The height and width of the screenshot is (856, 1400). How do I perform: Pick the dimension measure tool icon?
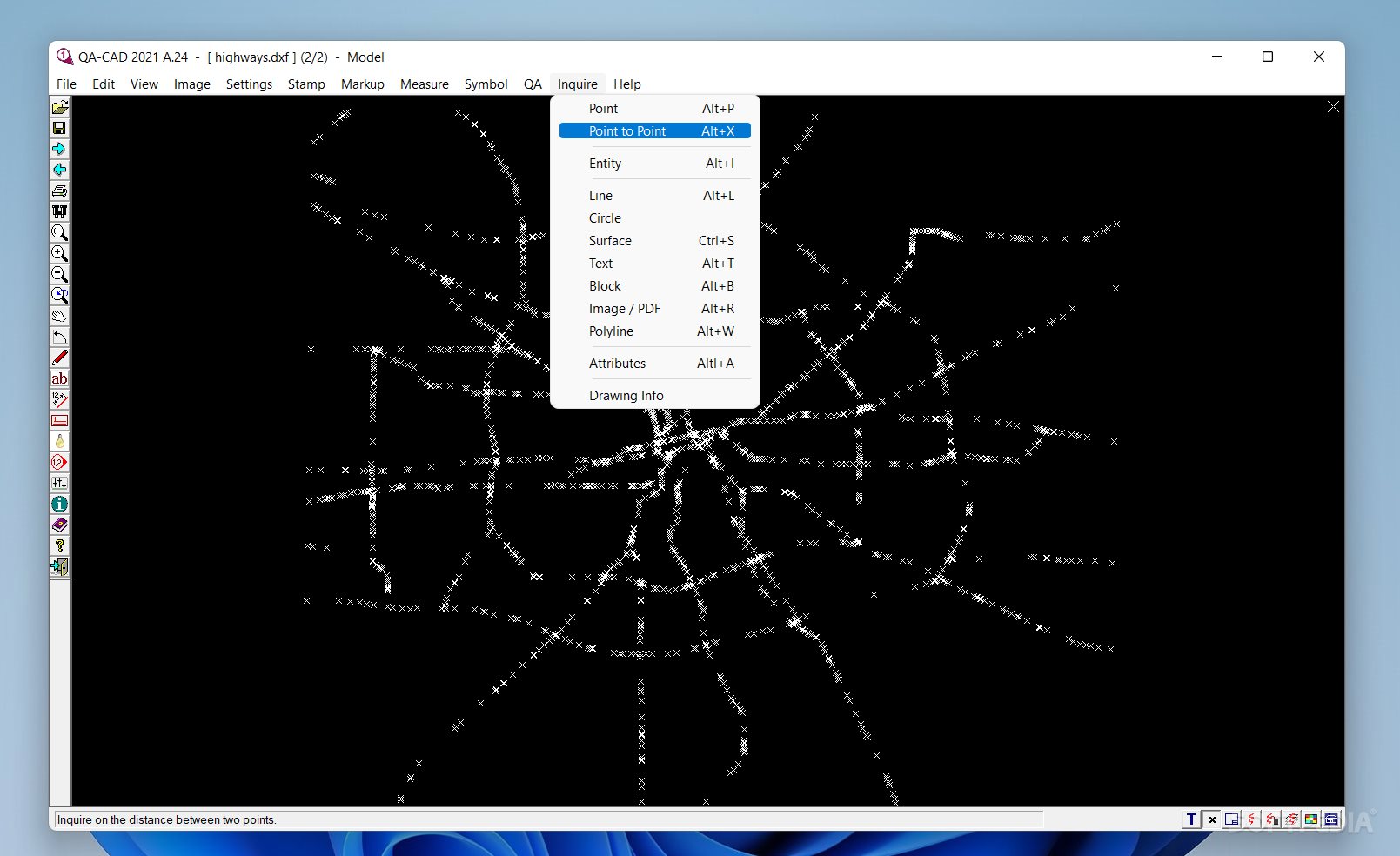click(59, 399)
